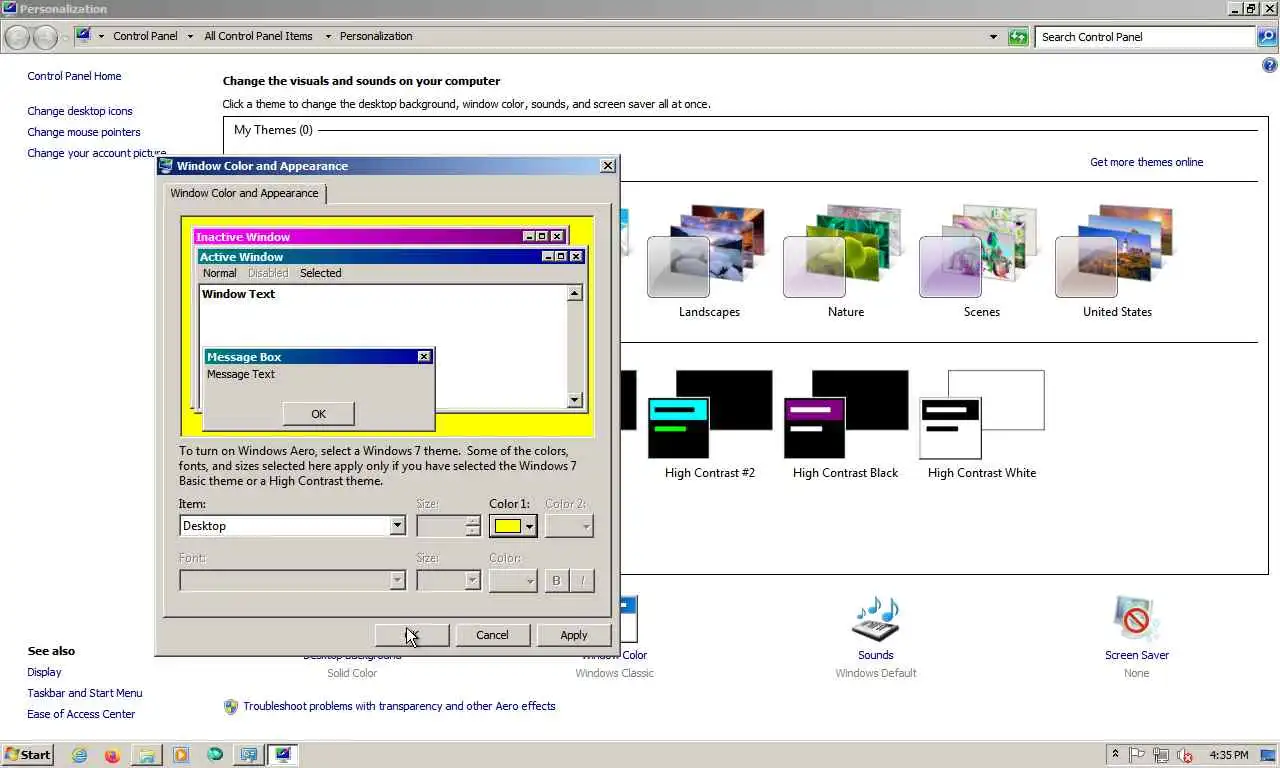Open the Screen Saver icon
This screenshot has height=768, width=1280.
[1137, 619]
